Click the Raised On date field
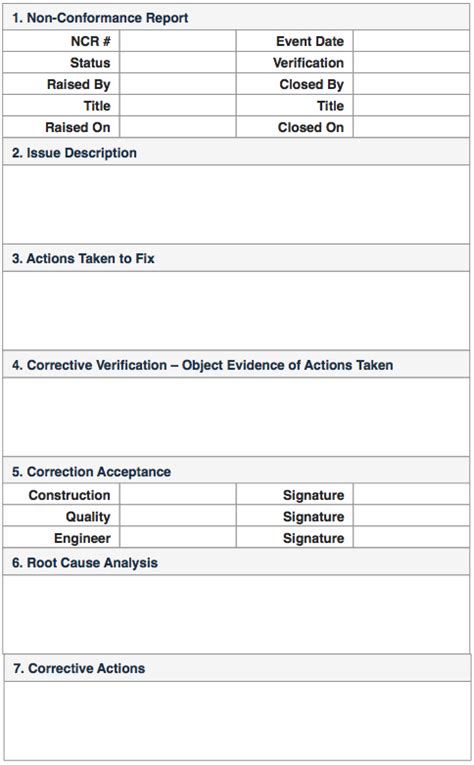The width and height of the screenshot is (474, 765). pos(178,127)
